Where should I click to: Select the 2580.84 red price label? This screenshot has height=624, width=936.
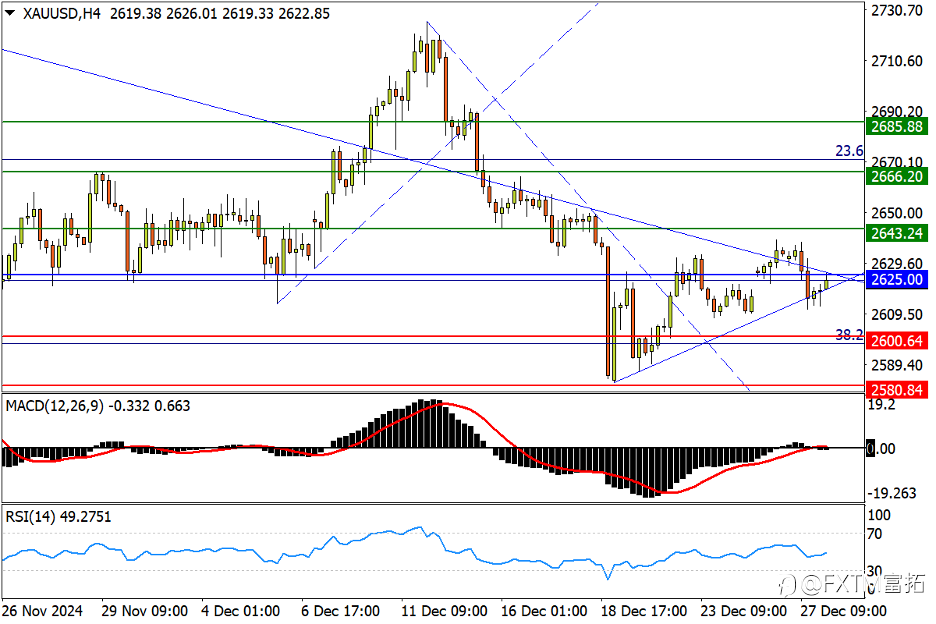(x=897, y=390)
